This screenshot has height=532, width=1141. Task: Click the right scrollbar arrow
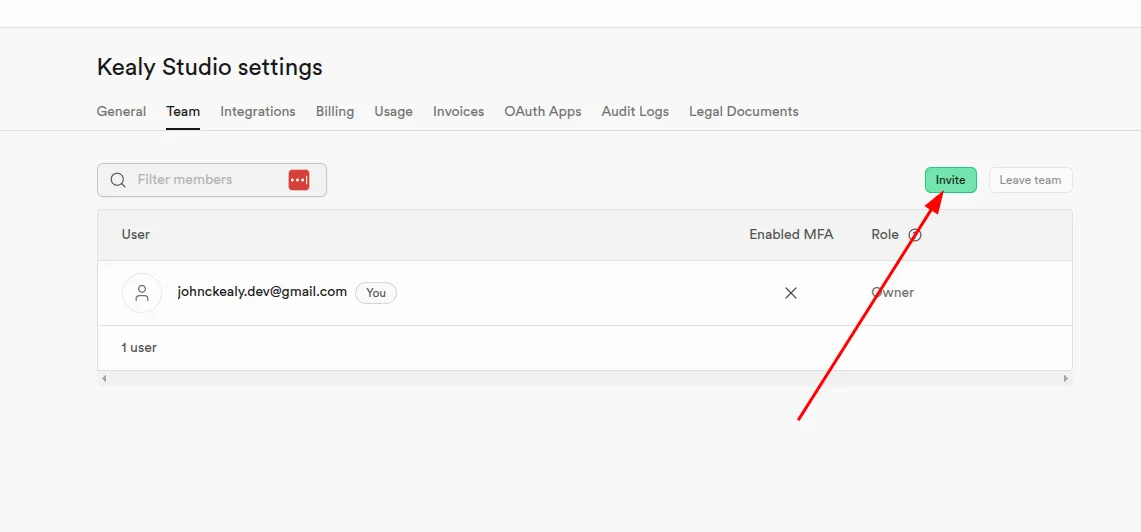pos(1066,378)
